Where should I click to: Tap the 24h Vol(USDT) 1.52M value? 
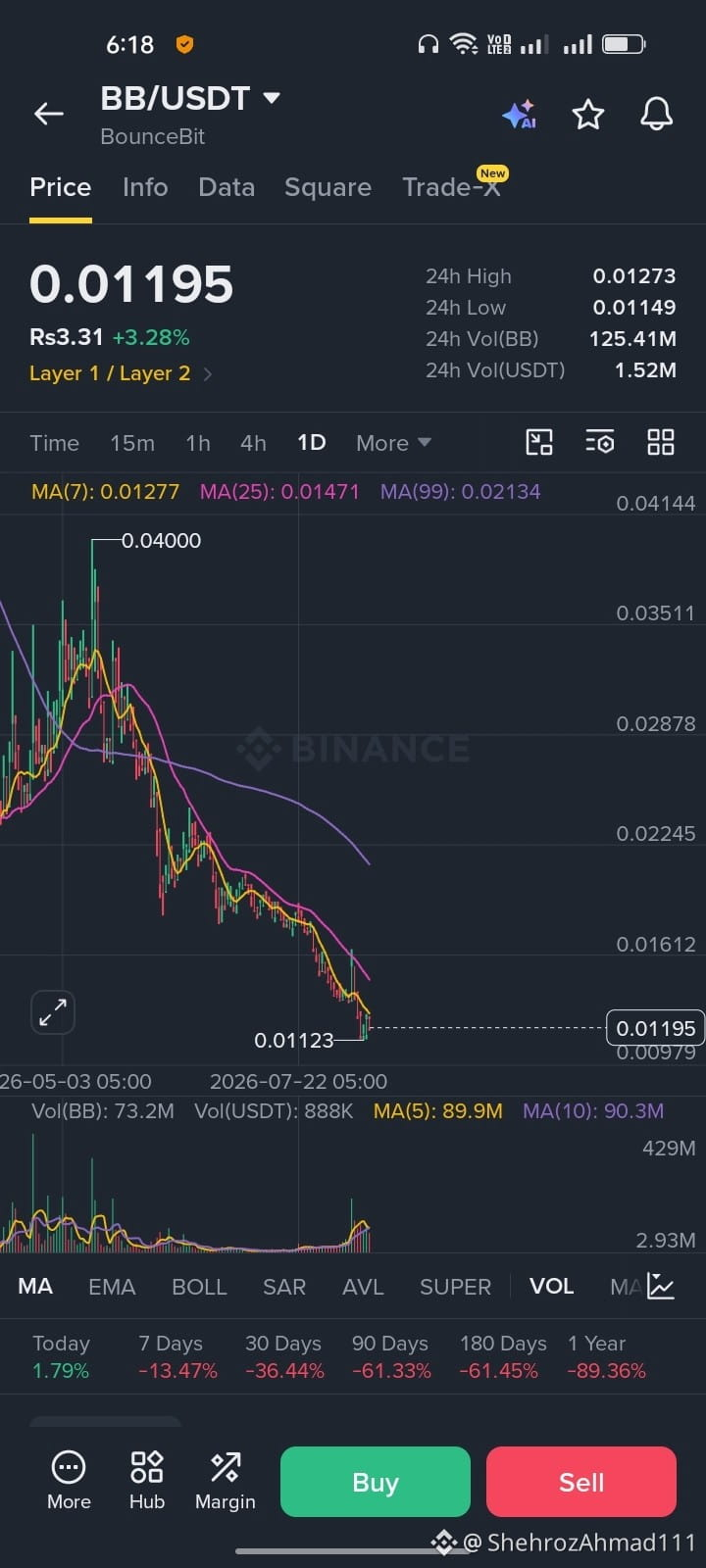645,370
